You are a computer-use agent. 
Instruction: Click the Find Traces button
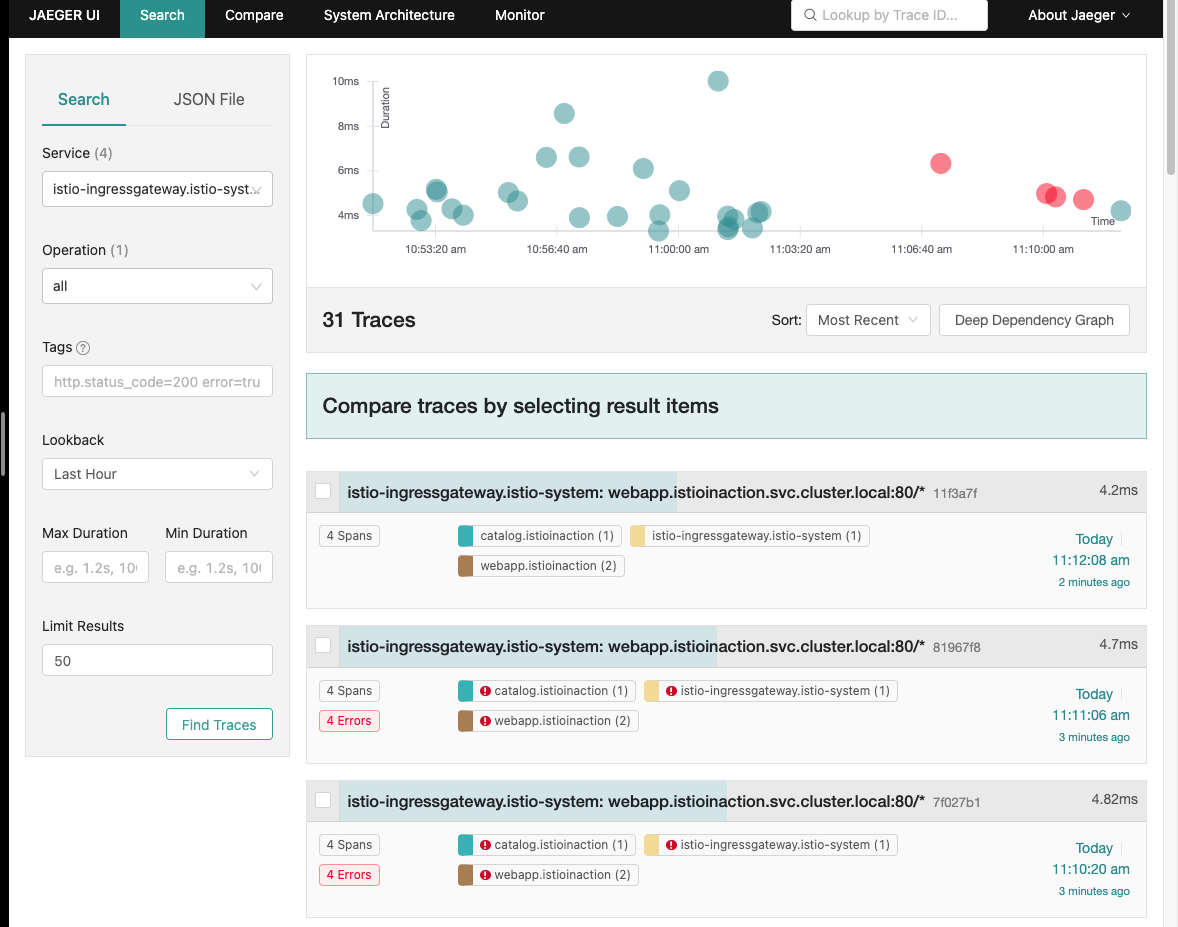click(219, 724)
